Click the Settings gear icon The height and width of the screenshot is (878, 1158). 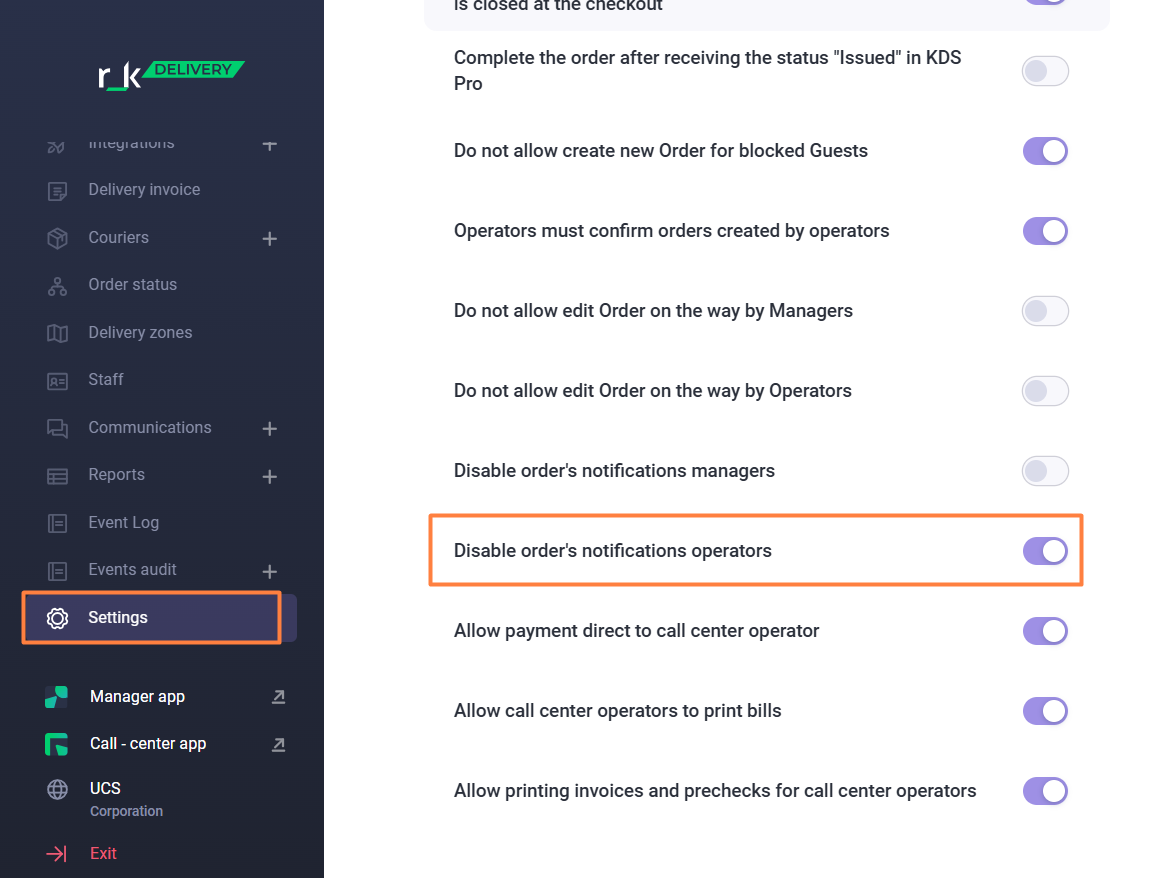pyautogui.click(x=57, y=618)
